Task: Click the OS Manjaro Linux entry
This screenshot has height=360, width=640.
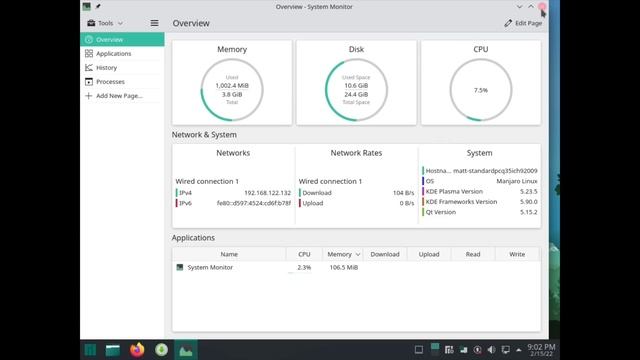Action: tap(480, 181)
